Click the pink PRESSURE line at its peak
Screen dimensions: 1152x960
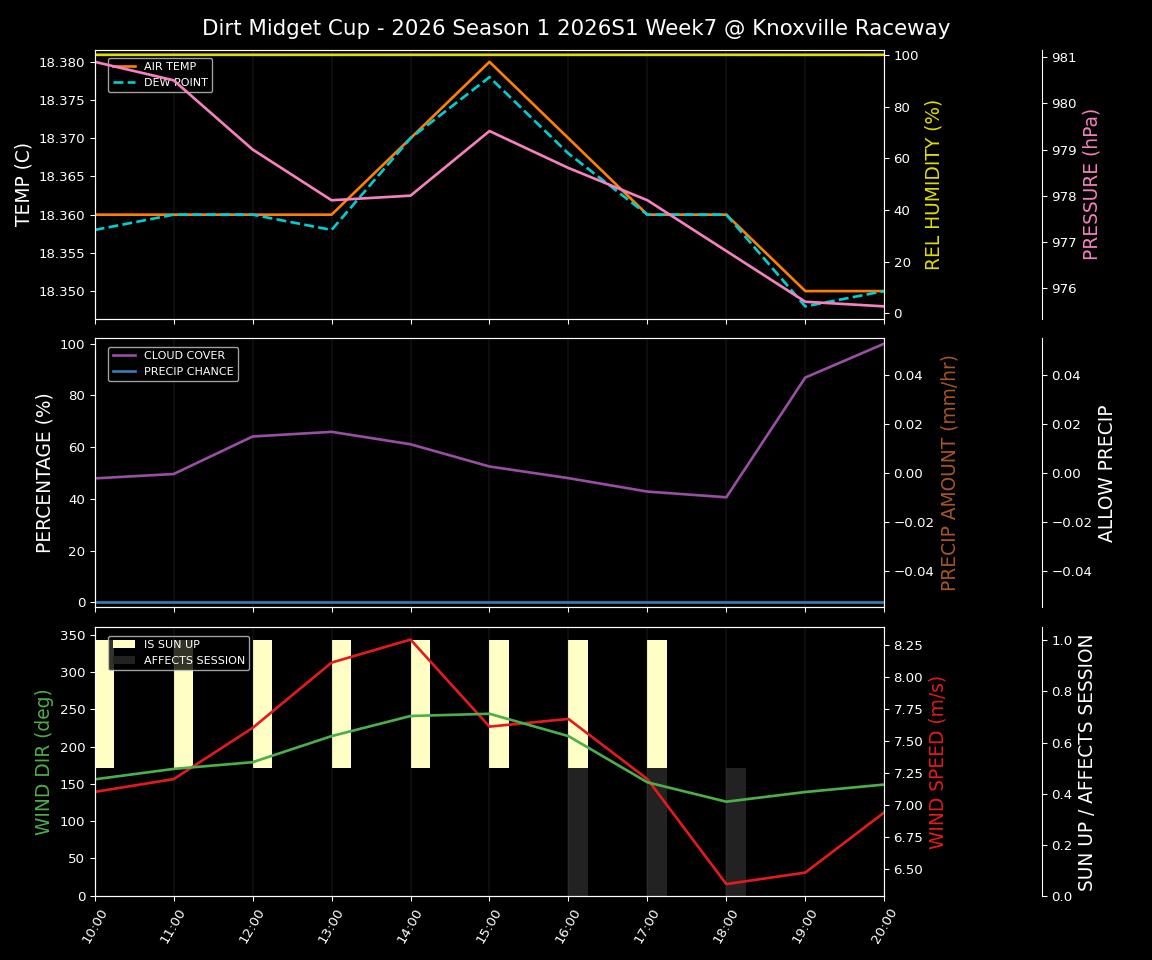tap(490, 130)
